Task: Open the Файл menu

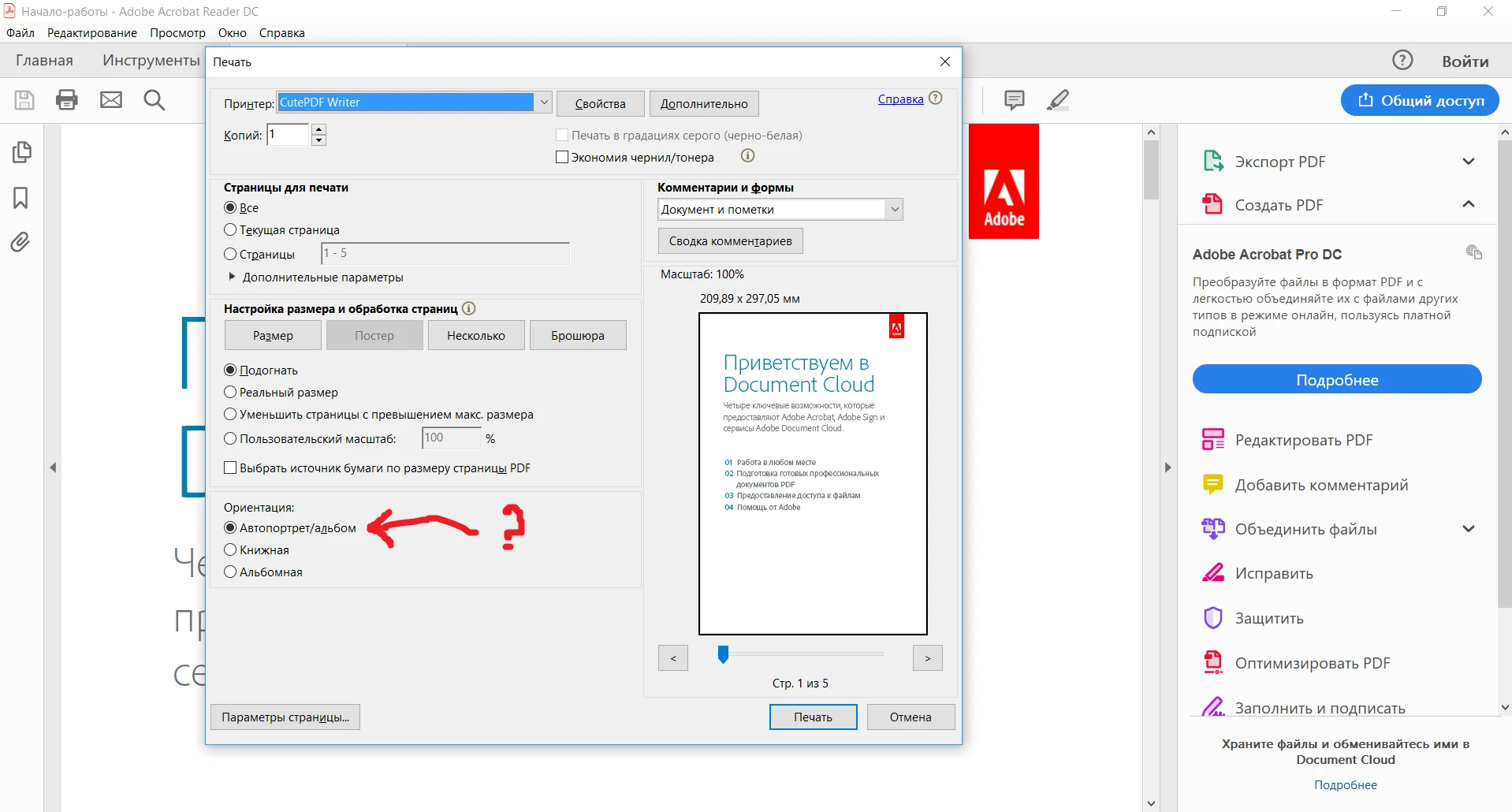Action: 20,33
